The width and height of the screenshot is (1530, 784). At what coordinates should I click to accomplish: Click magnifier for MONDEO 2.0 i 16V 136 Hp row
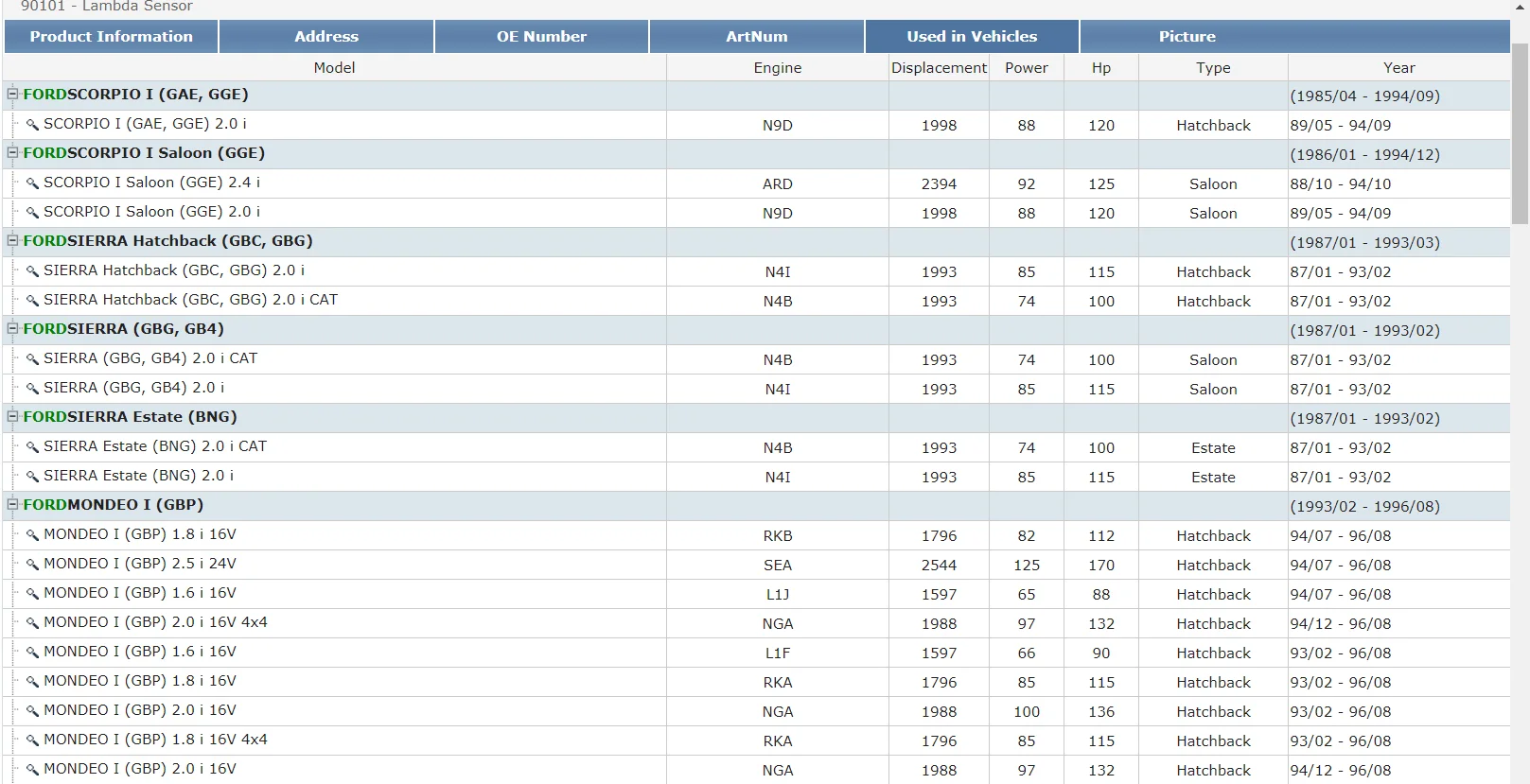(32, 711)
